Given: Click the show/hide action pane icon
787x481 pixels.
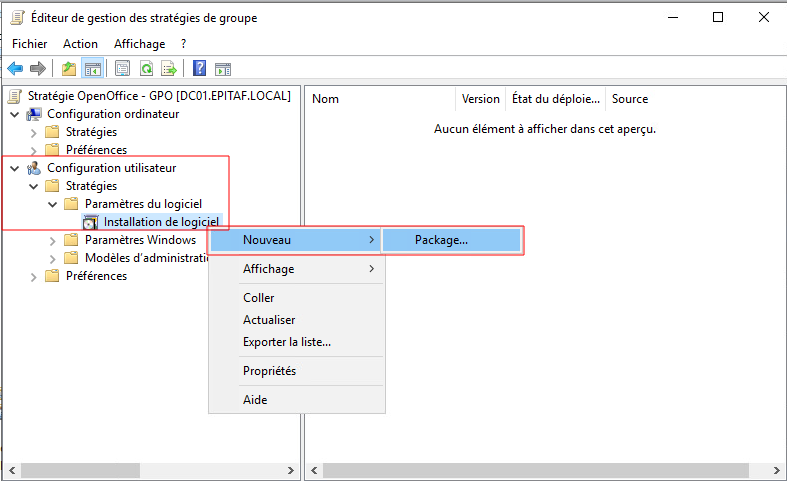Looking at the screenshot, I should tap(223, 68).
